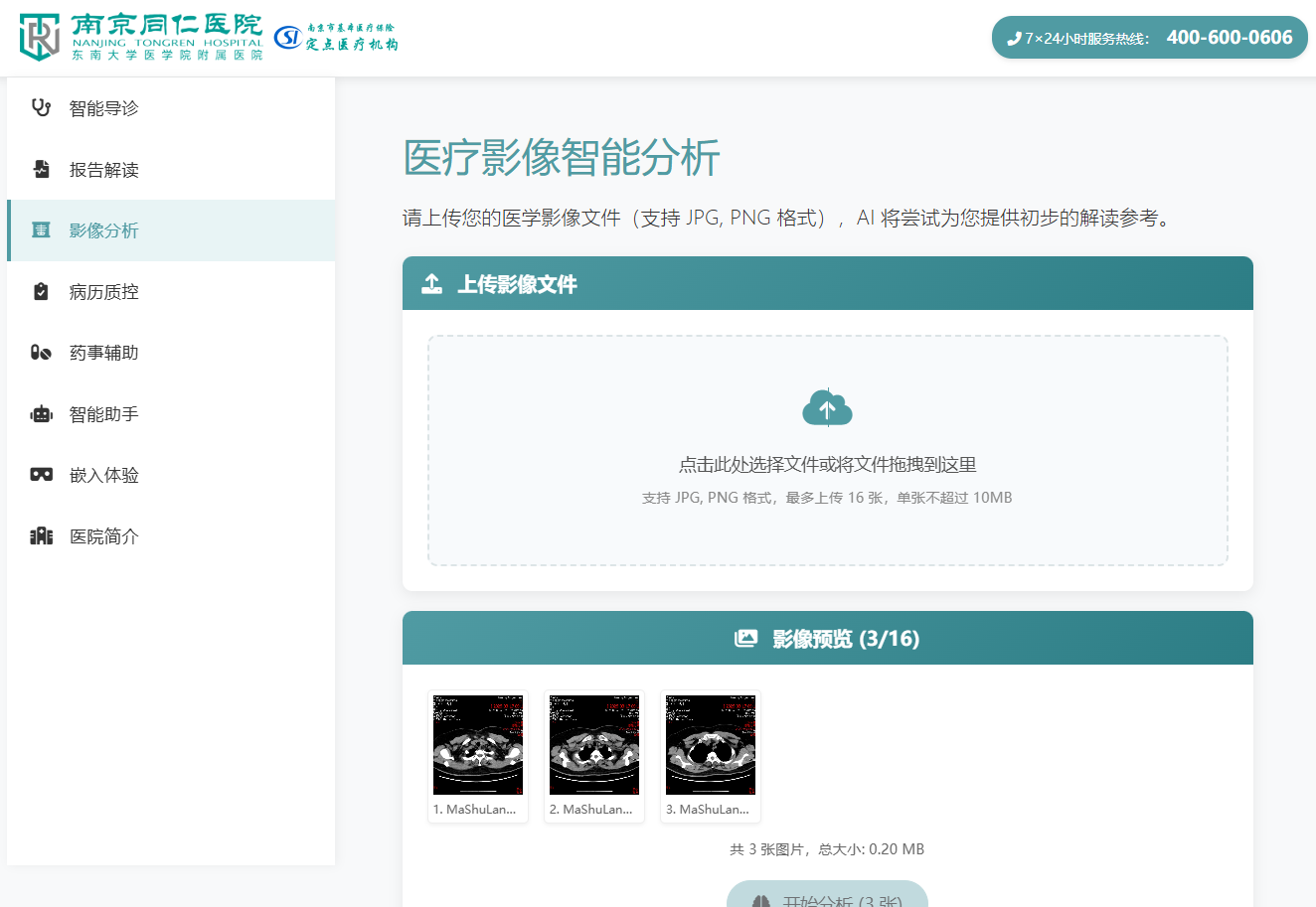Select the 病历质控 clipboard icon
Image resolution: width=1316 pixels, height=907 pixels.
coord(41,291)
